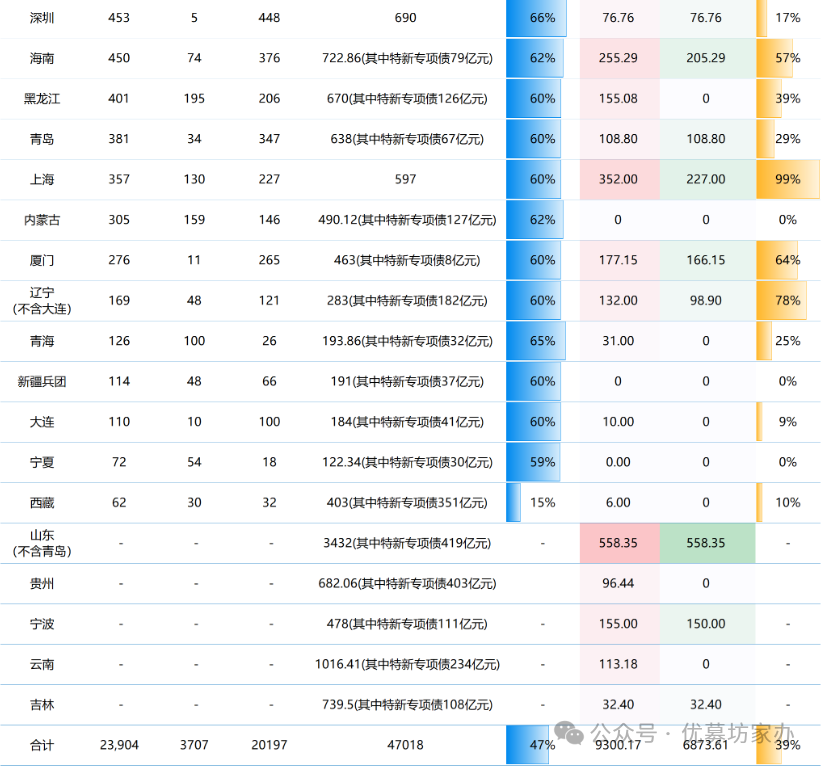
Task: Click the orange 64% bar for 厦门
Action: 778,260
